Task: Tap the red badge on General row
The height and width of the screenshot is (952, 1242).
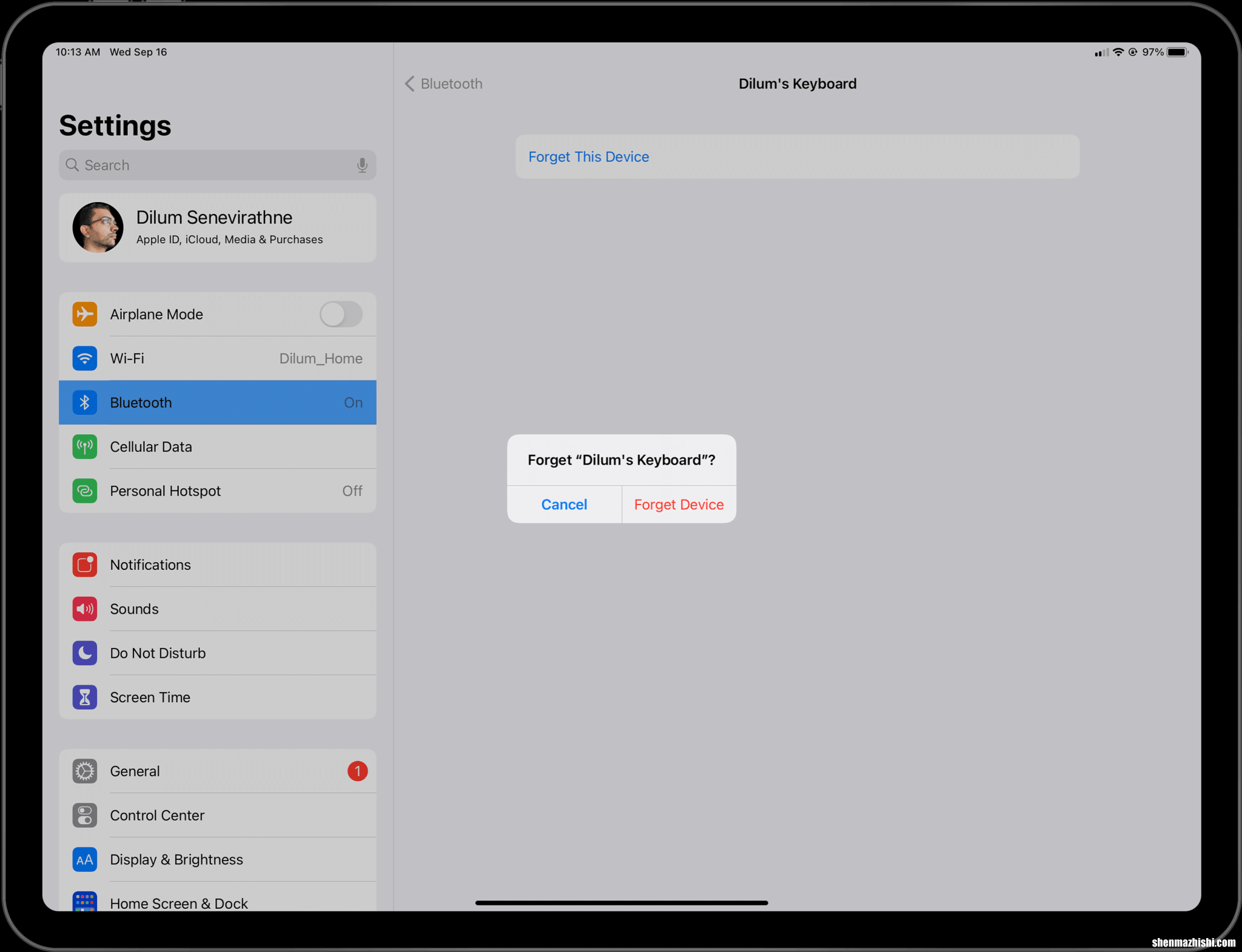Action: tap(357, 771)
